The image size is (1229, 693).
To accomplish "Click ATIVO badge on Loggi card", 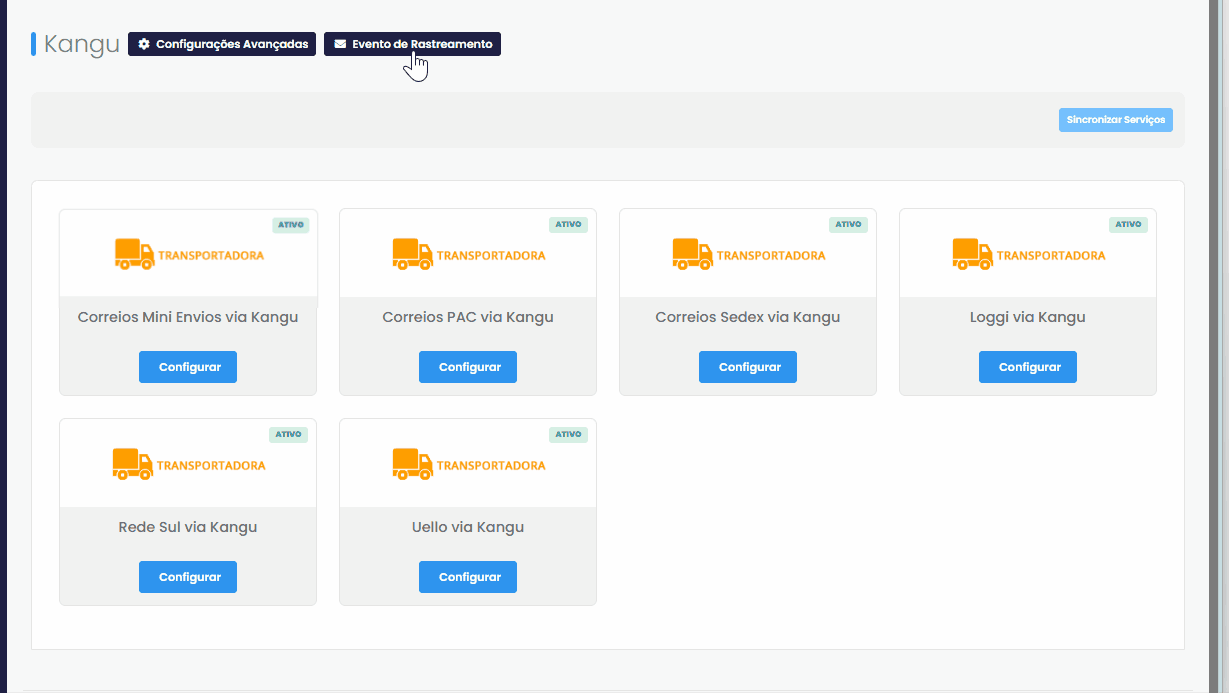I will (1129, 225).
